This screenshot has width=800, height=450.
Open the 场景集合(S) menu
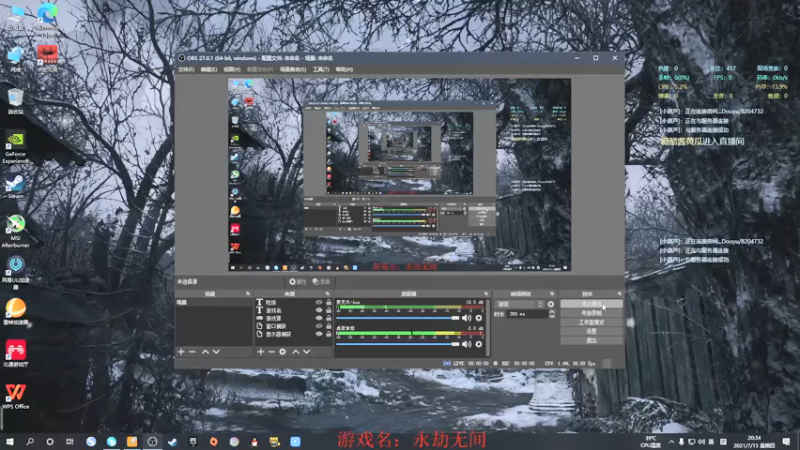coord(293,69)
